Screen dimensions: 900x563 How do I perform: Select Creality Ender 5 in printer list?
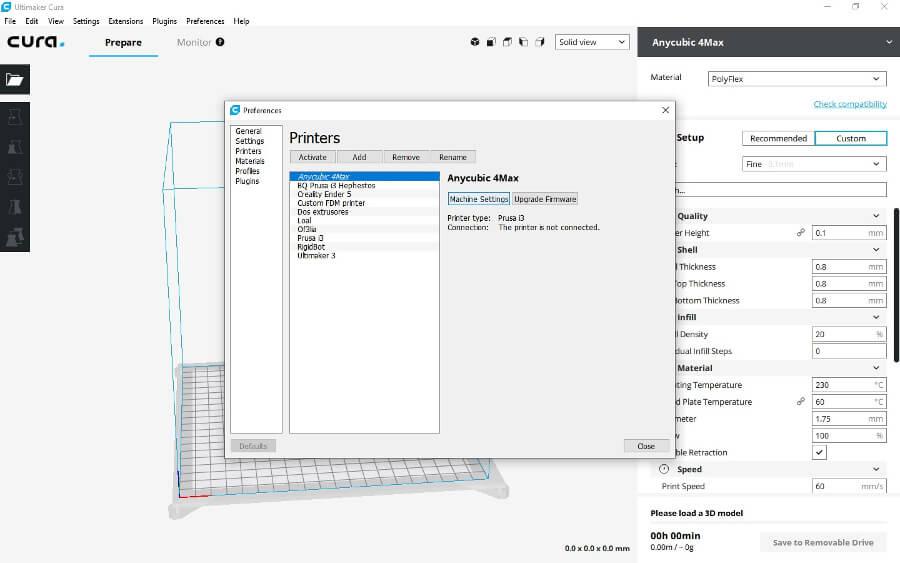324,194
